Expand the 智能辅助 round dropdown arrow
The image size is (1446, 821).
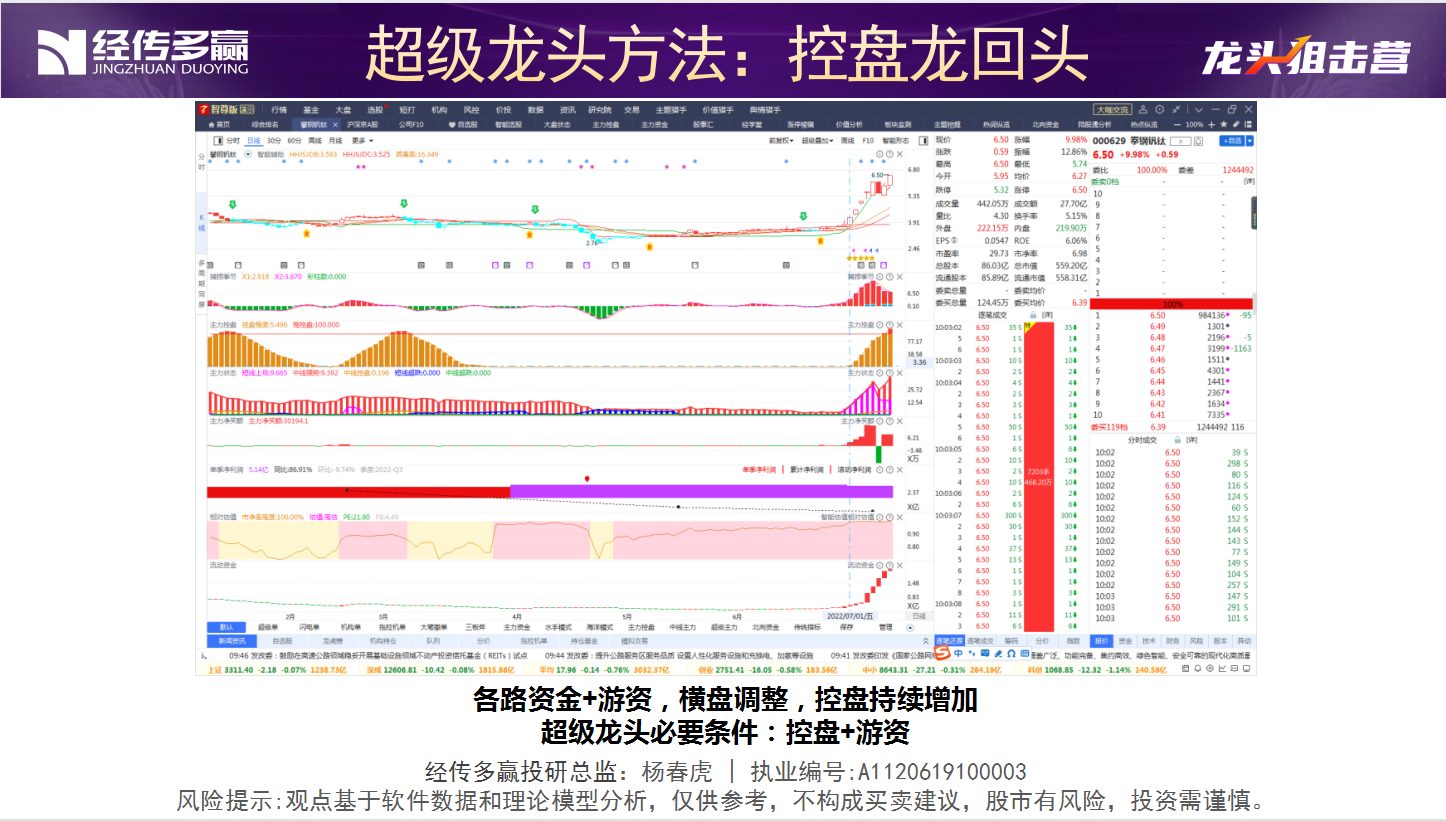(x=248, y=155)
